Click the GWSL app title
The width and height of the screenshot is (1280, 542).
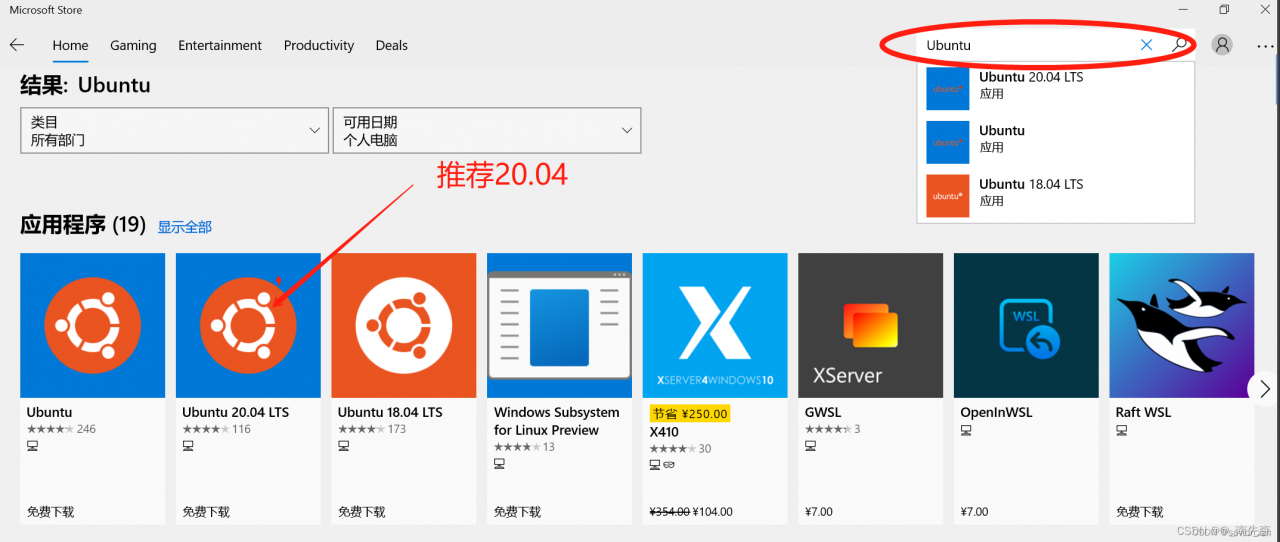pos(823,412)
